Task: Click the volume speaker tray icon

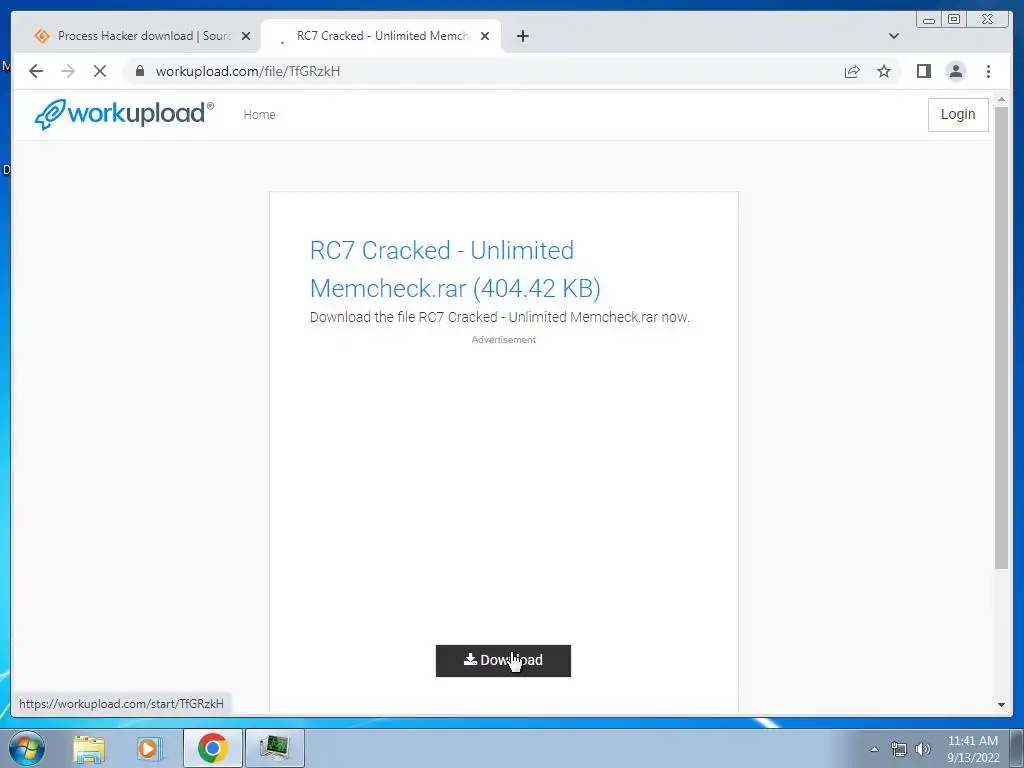Action: tap(923, 749)
